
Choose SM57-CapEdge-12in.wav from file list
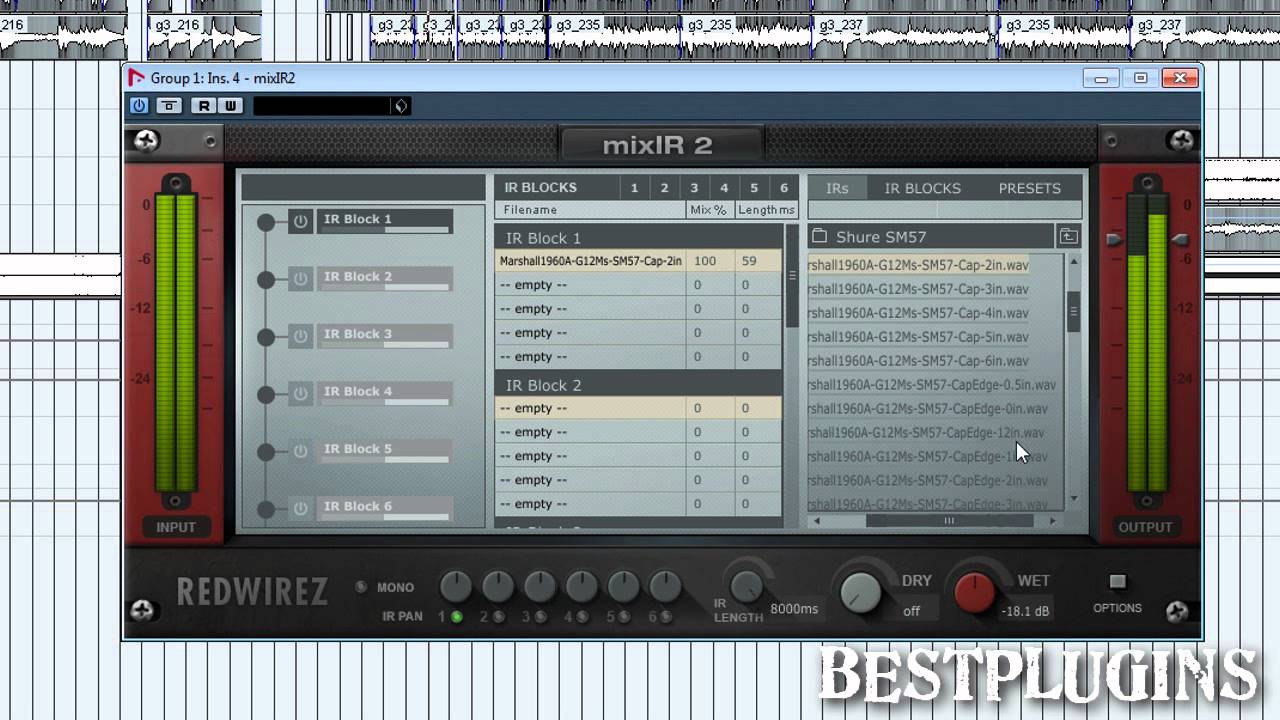[926, 433]
